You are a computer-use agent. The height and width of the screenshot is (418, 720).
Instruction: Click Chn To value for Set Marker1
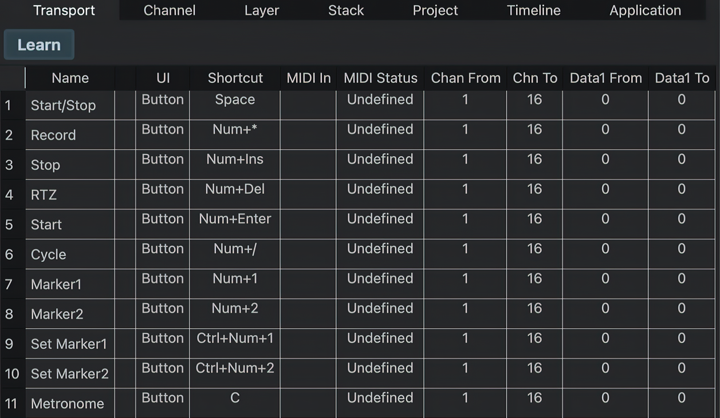click(535, 339)
